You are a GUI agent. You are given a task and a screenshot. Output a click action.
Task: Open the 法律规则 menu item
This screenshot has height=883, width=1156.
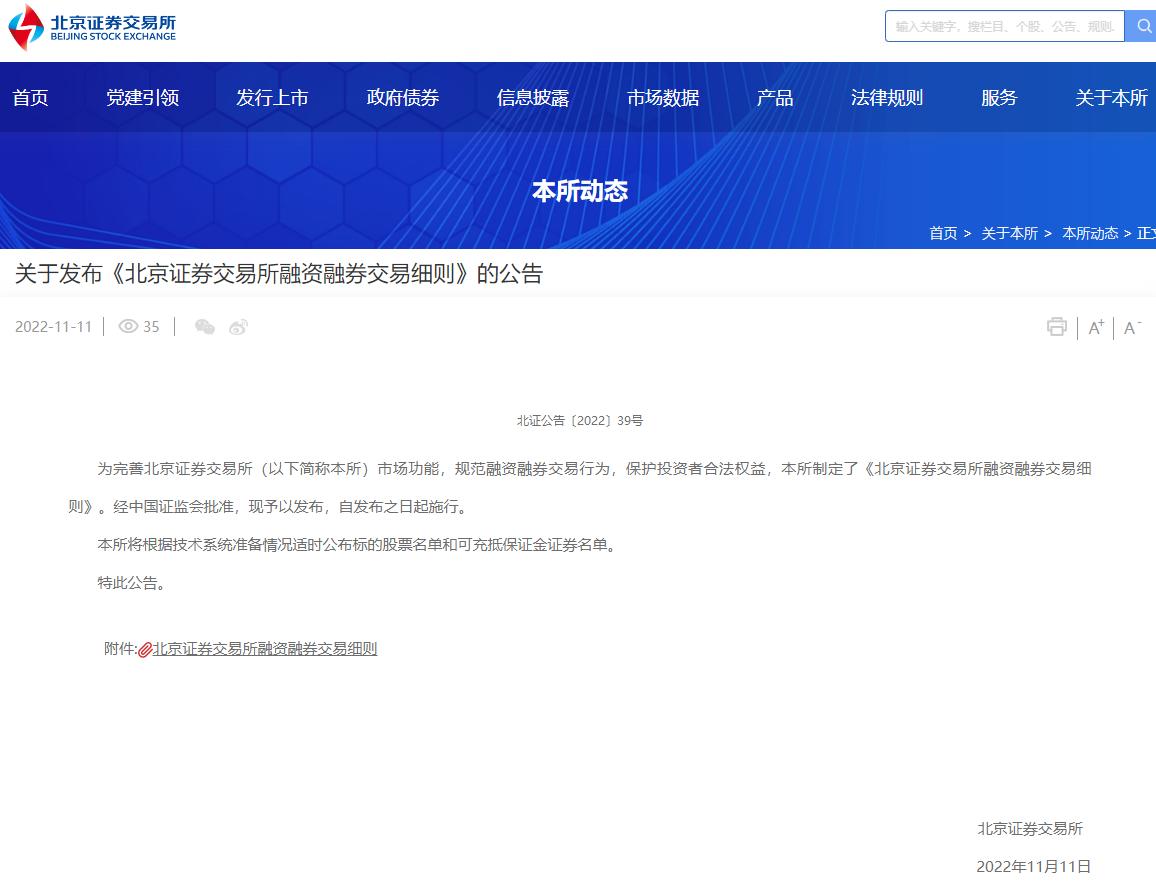coord(887,98)
